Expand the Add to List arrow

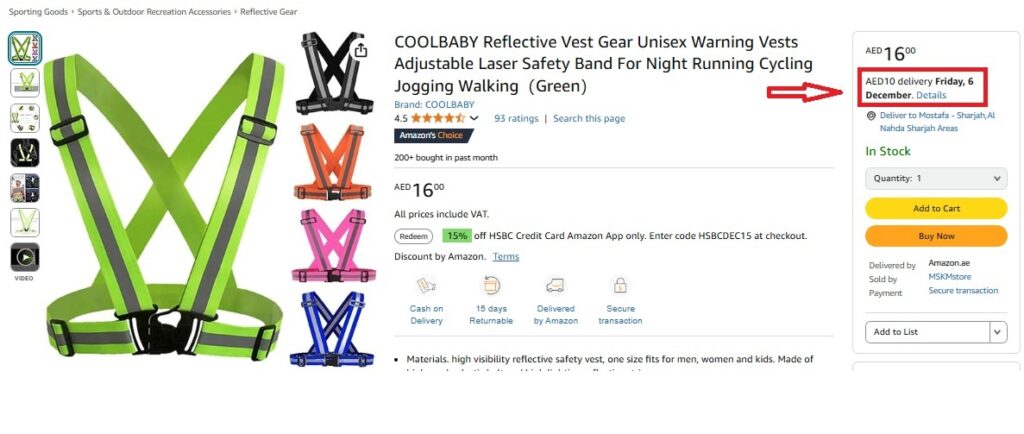tap(997, 332)
